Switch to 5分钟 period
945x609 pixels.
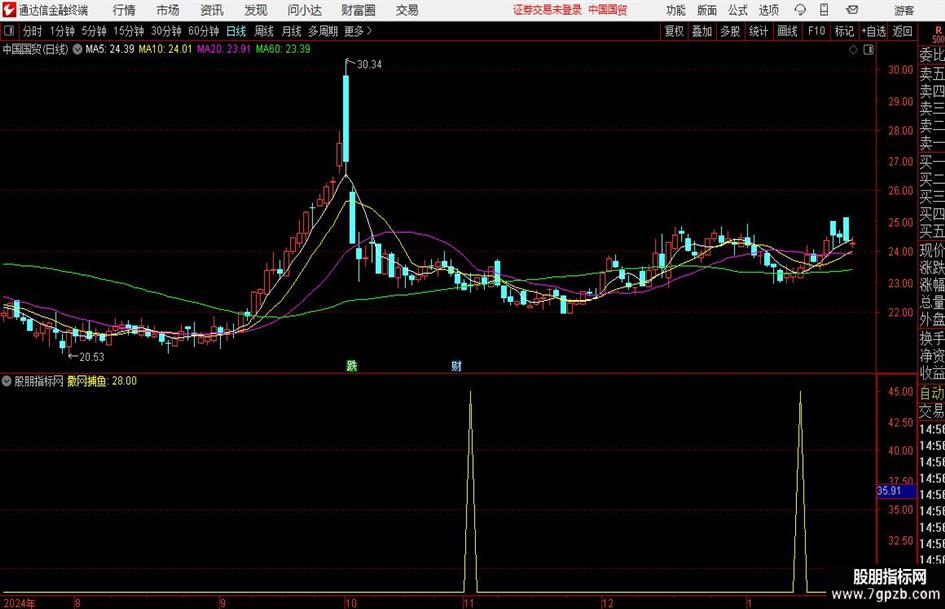click(x=94, y=31)
